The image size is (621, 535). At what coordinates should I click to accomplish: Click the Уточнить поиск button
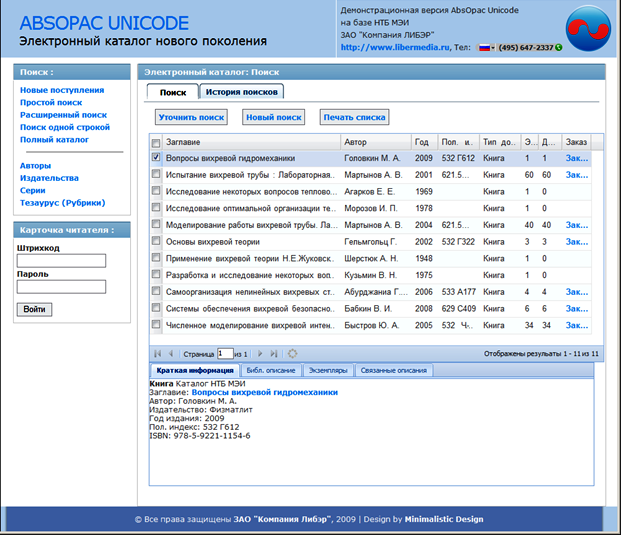point(191,117)
